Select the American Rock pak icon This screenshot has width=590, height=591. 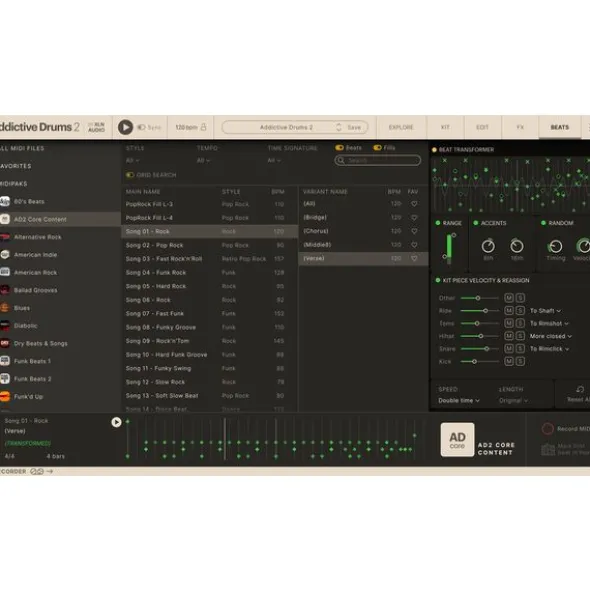click(5, 272)
